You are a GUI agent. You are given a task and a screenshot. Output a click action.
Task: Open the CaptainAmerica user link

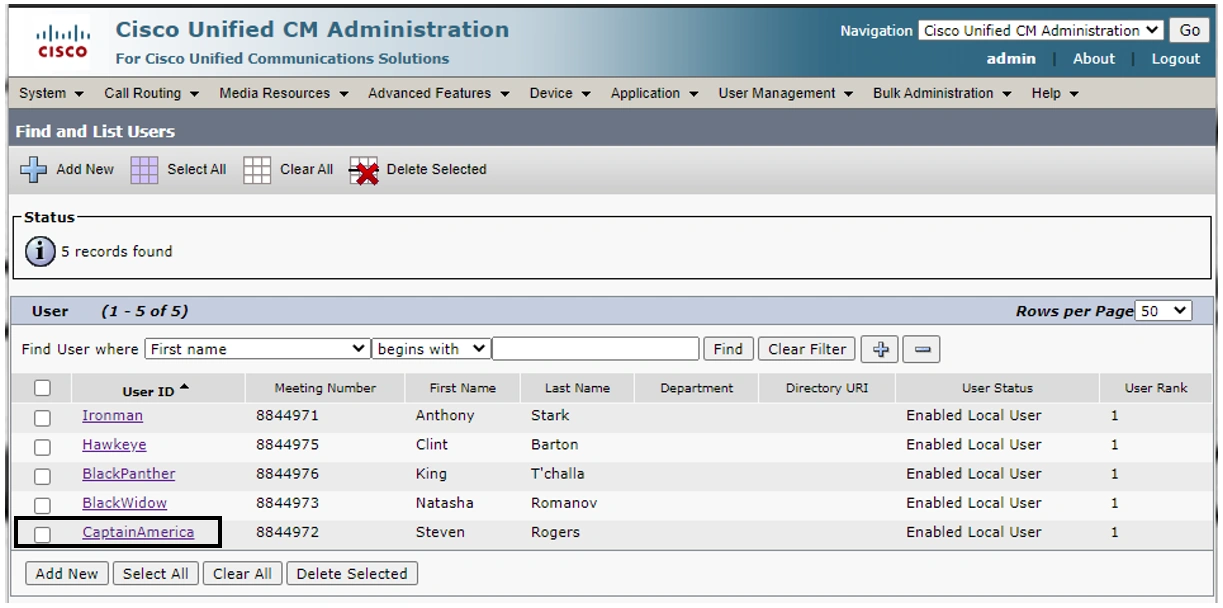pyautogui.click(x=138, y=532)
